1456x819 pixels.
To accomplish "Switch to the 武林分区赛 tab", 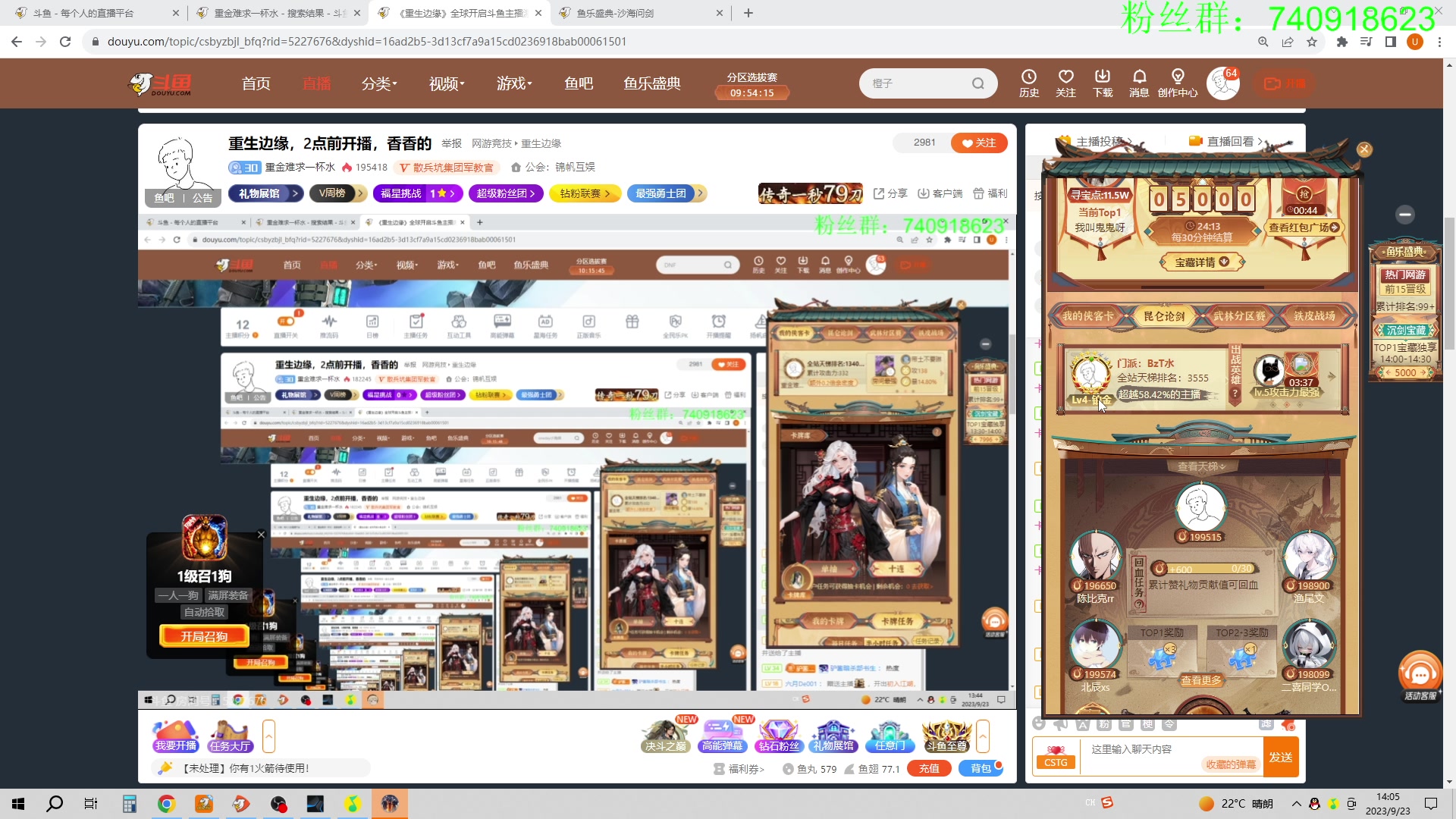I will coord(1239,316).
